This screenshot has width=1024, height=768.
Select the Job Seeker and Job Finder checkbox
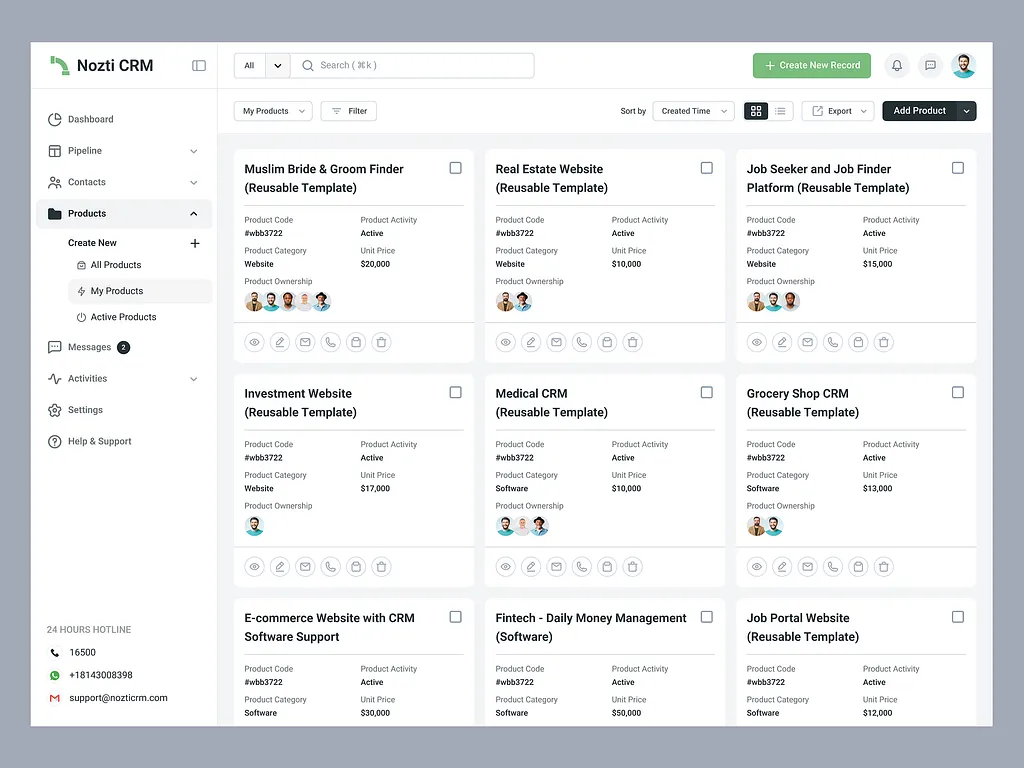point(957,168)
